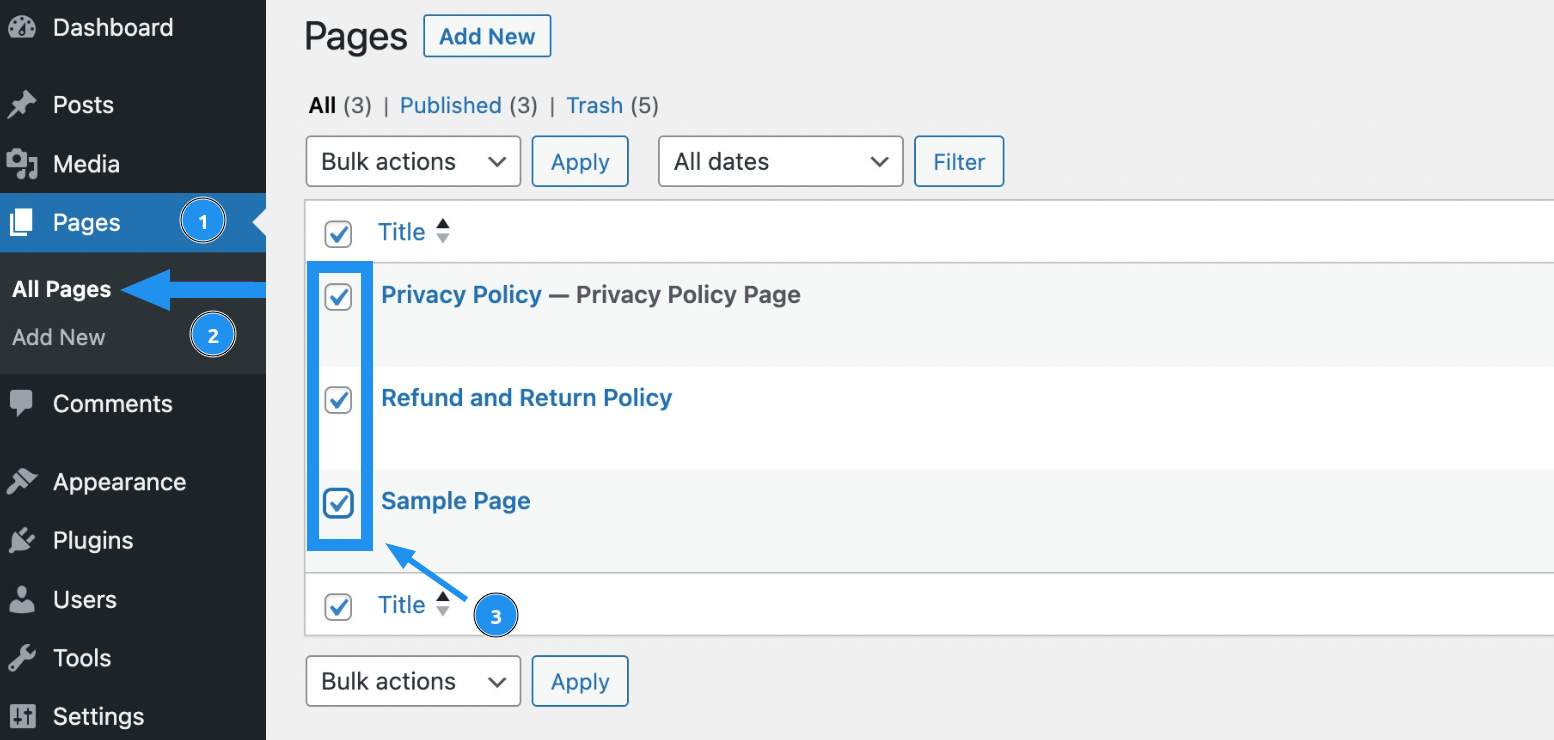Open the Sample Page link

coord(455,501)
